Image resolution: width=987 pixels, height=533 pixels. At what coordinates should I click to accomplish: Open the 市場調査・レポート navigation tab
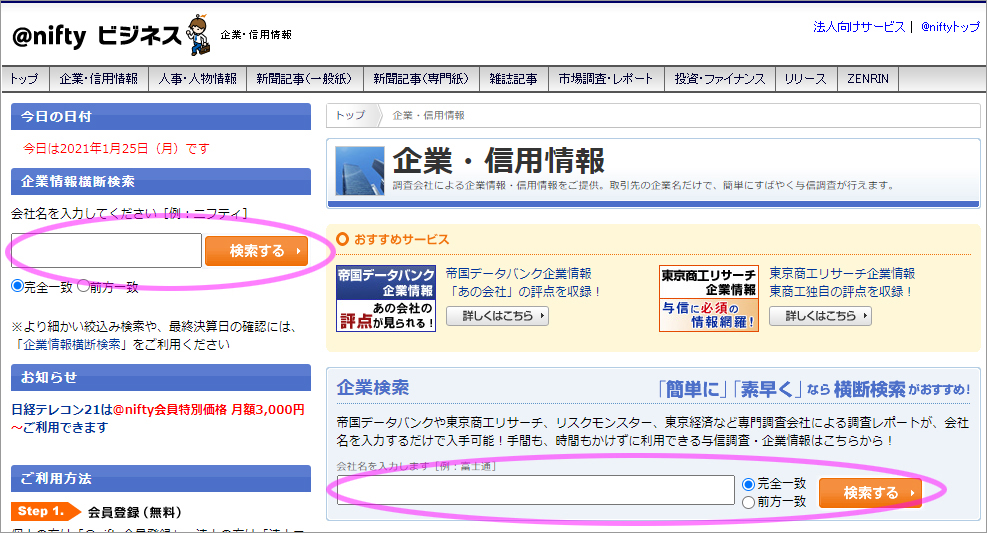[607, 79]
